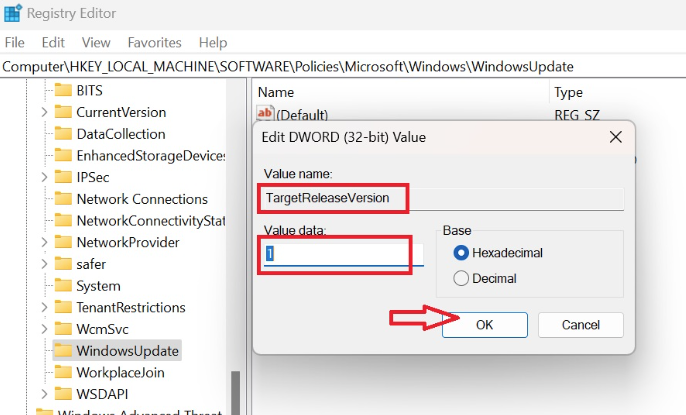Expand the WcmSvc key
This screenshot has height=415, width=686.
click(44, 329)
